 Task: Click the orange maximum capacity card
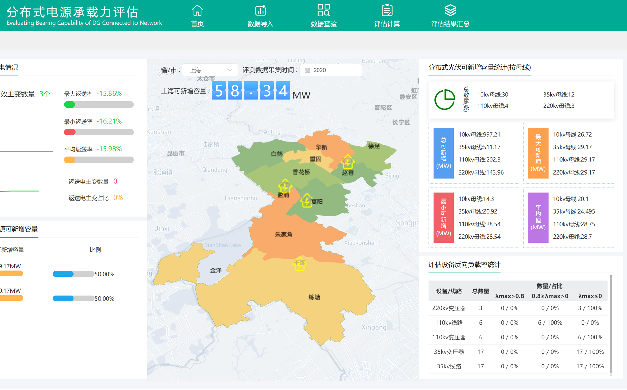pyautogui.click(x=538, y=153)
